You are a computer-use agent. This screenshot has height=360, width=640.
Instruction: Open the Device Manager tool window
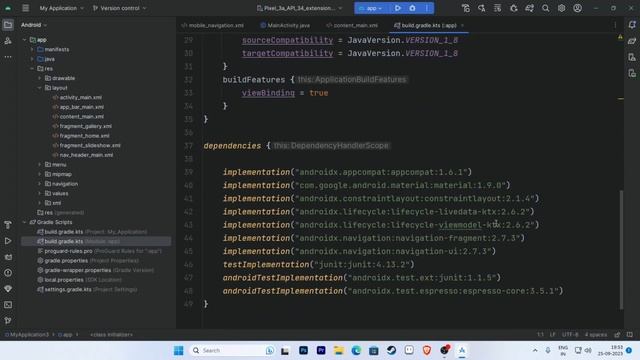pos(632,57)
